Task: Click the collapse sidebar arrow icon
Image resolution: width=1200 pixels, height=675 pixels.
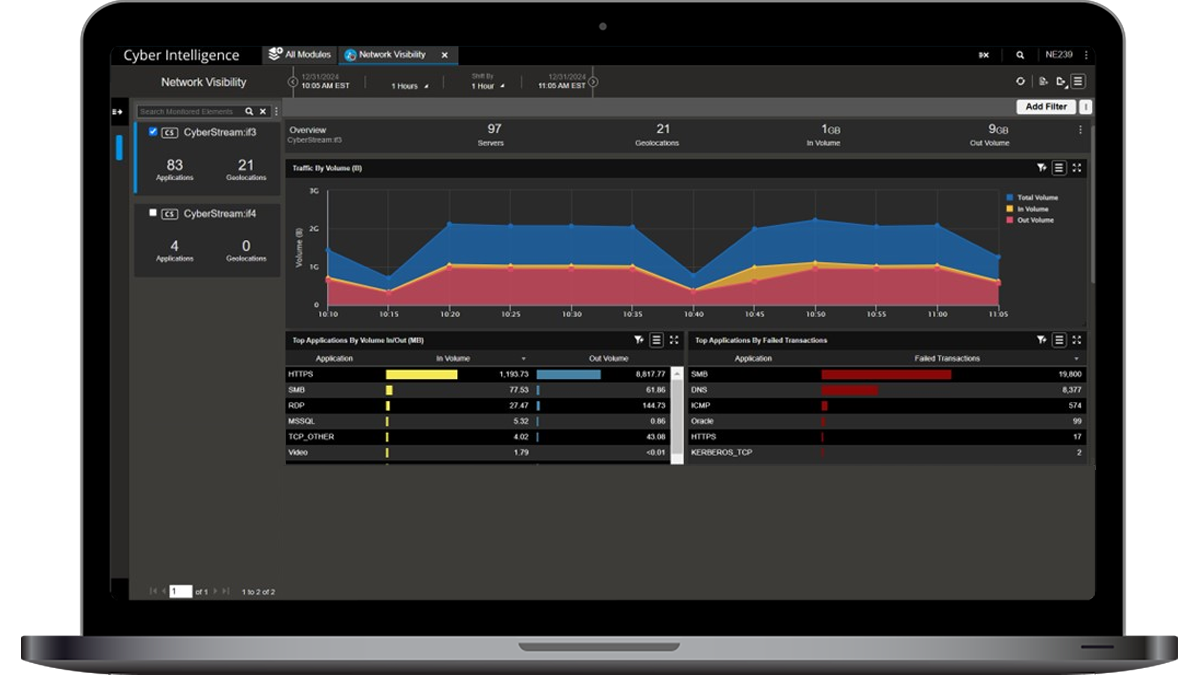Action: point(117,112)
